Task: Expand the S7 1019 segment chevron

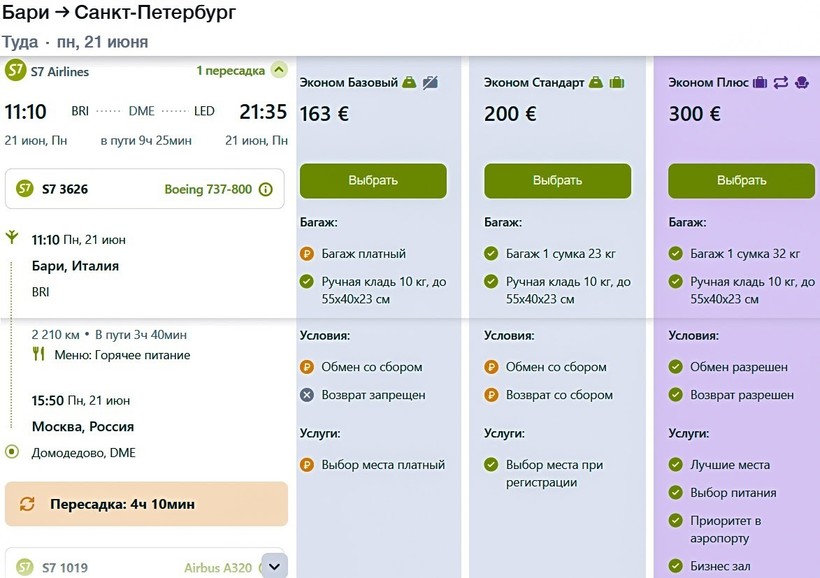Action: pos(276,566)
